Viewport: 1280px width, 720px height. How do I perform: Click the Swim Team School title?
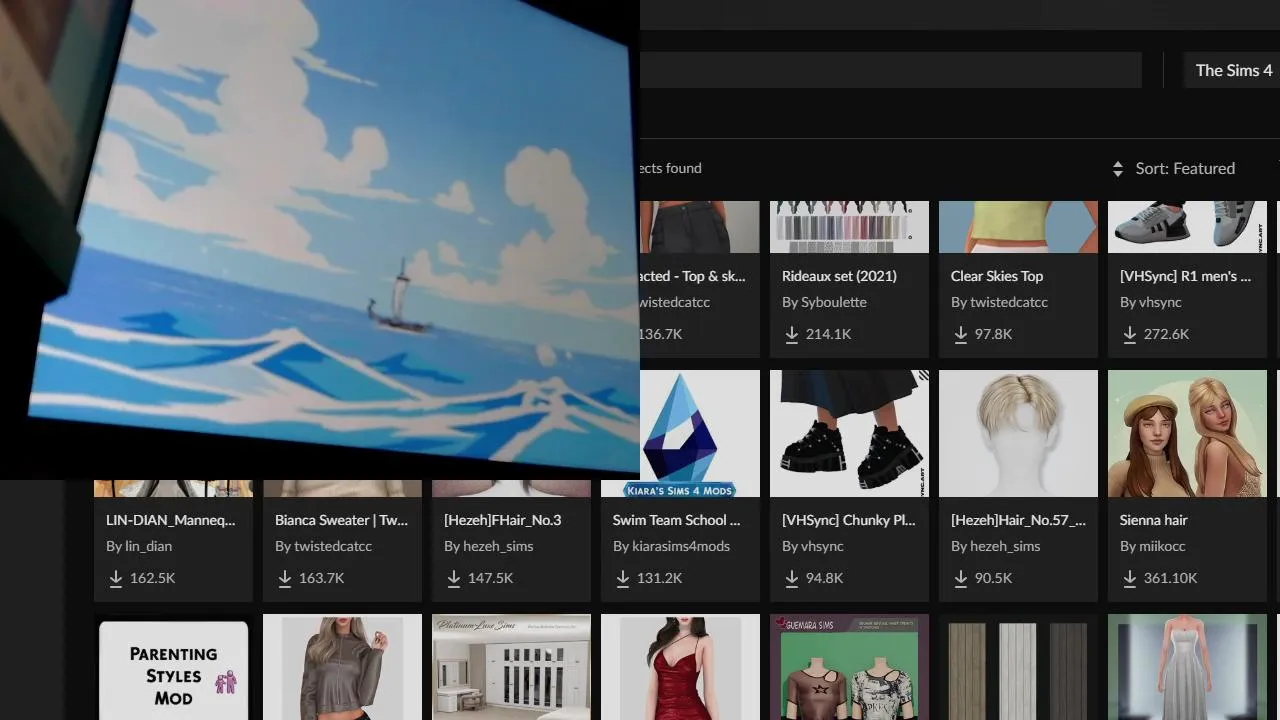pos(677,520)
